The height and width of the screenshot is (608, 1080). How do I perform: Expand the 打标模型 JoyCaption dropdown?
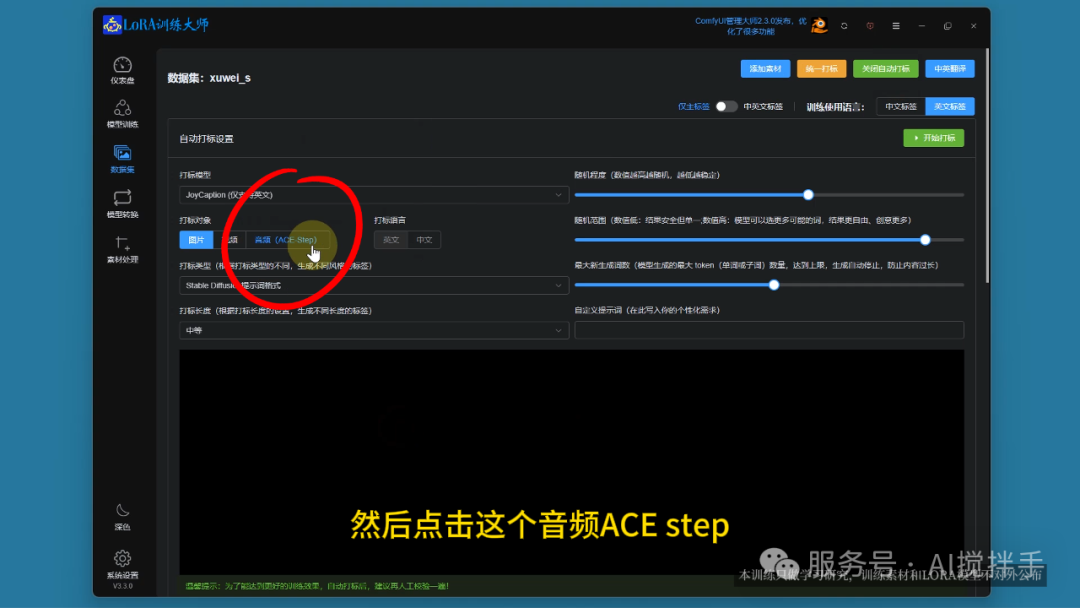(x=374, y=195)
